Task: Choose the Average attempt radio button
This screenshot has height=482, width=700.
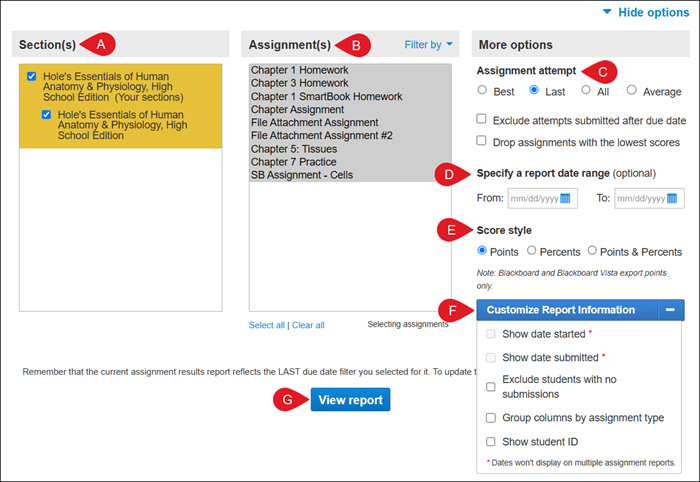Action: click(x=632, y=91)
